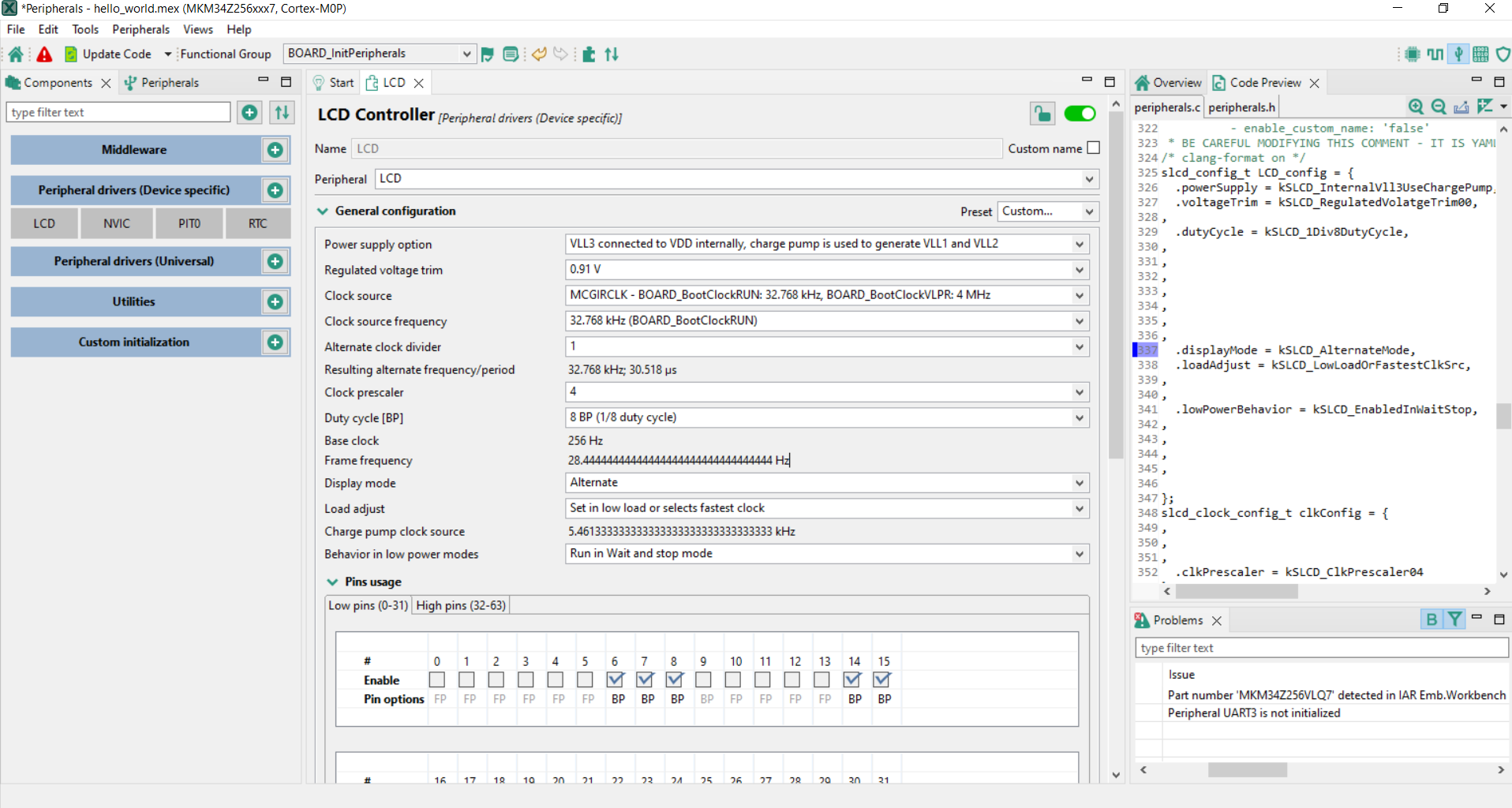
Task: Select the NVIC peripheral driver button
Action: tap(117, 223)
